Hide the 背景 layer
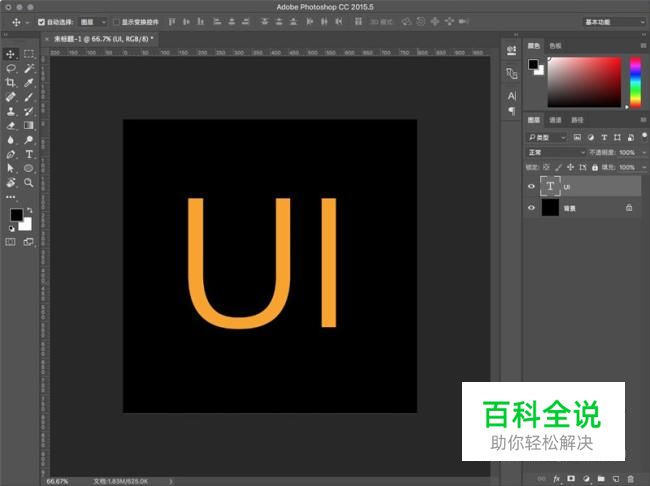650x486 pixels. tap(531, 208)
